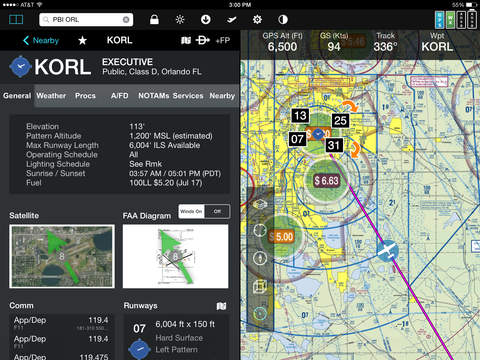Viewport: 480px width, 360px height.
Task: Open the Weather tab
Action: (x=51, y=96)
